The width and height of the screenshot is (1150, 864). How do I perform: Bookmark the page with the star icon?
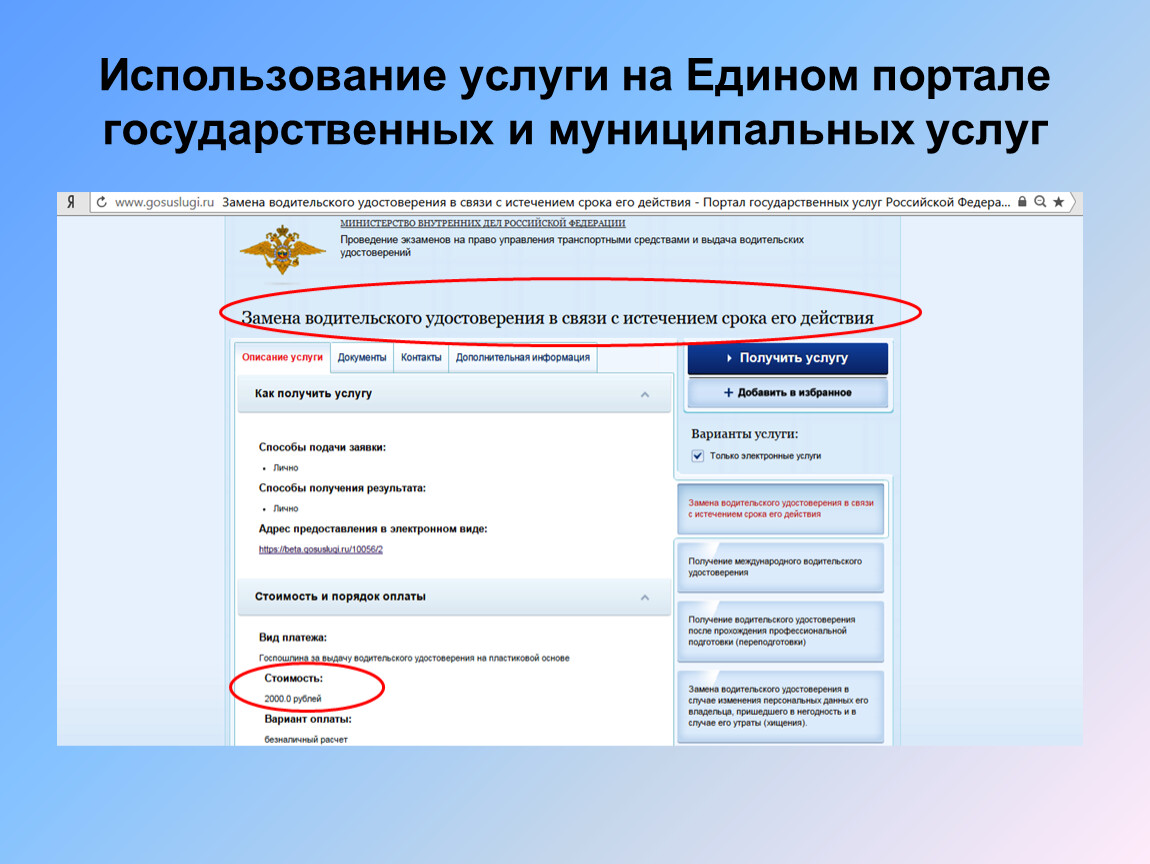tap(1059, 202)
